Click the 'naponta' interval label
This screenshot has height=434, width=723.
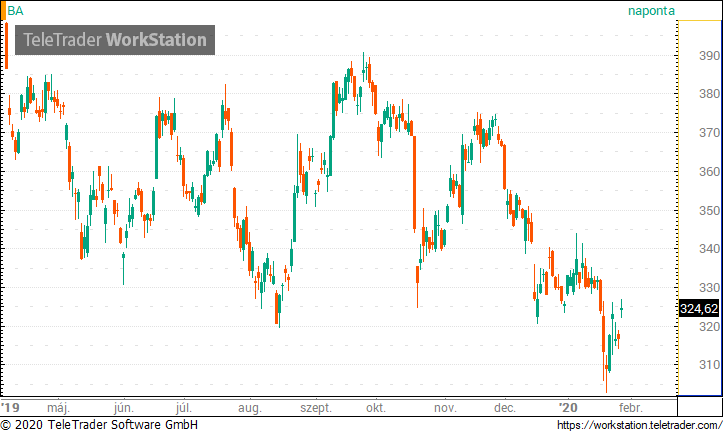tap(651, 11)
